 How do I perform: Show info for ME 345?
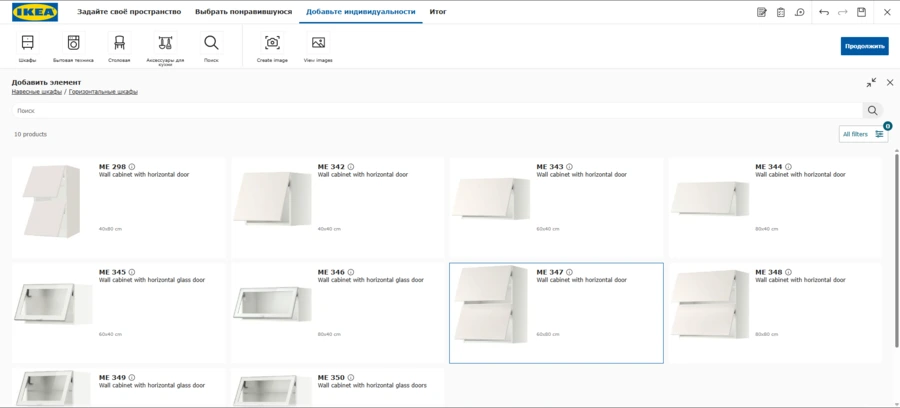132,272
